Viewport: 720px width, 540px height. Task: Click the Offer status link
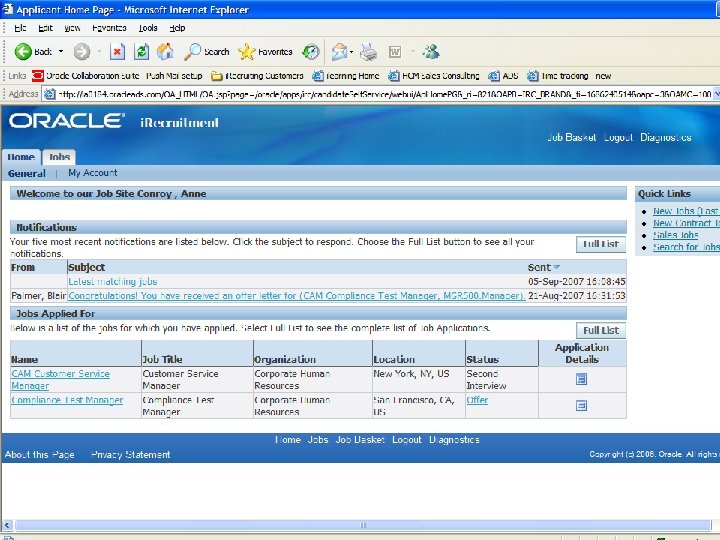point(477,400)
